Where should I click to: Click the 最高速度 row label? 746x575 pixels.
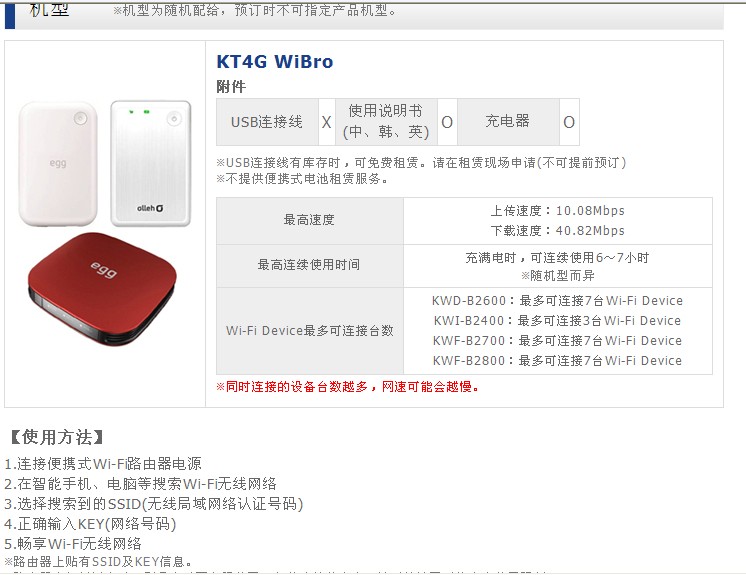tap(309, 220)
